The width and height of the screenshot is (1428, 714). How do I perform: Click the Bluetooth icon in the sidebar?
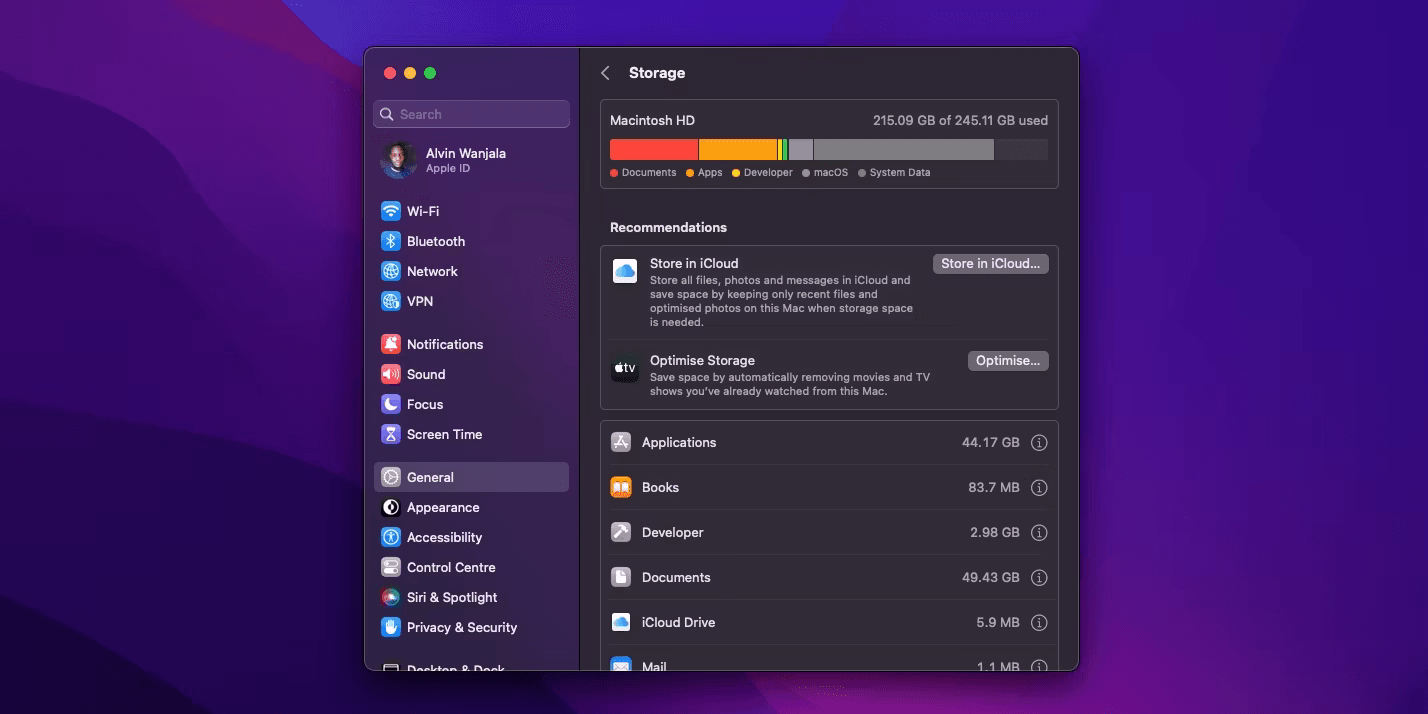tap(391, 241)
